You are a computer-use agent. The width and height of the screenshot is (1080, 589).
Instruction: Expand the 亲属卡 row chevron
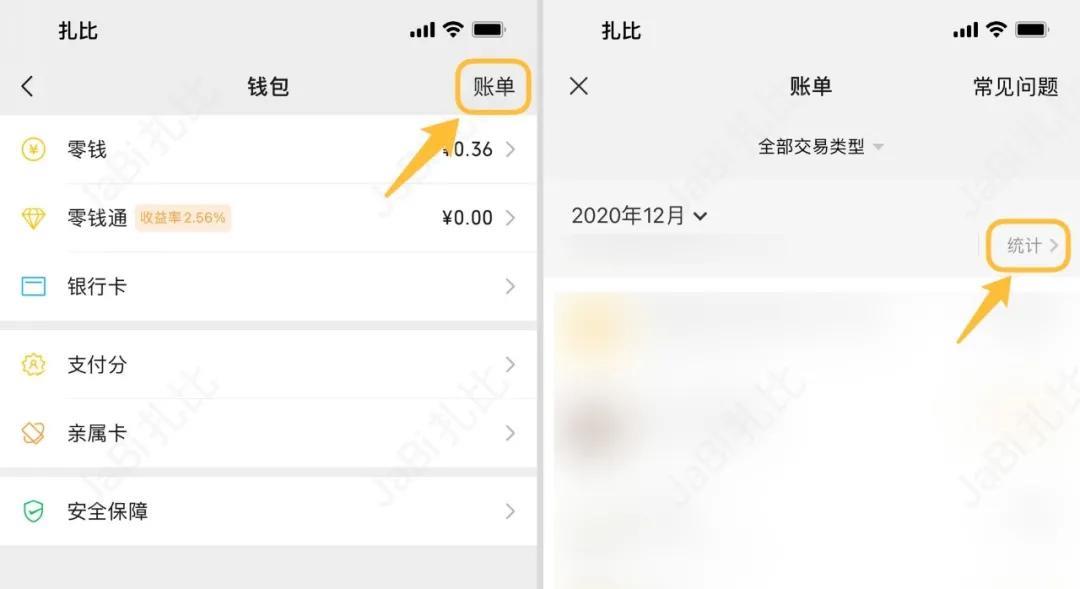(x=510, y=433)
